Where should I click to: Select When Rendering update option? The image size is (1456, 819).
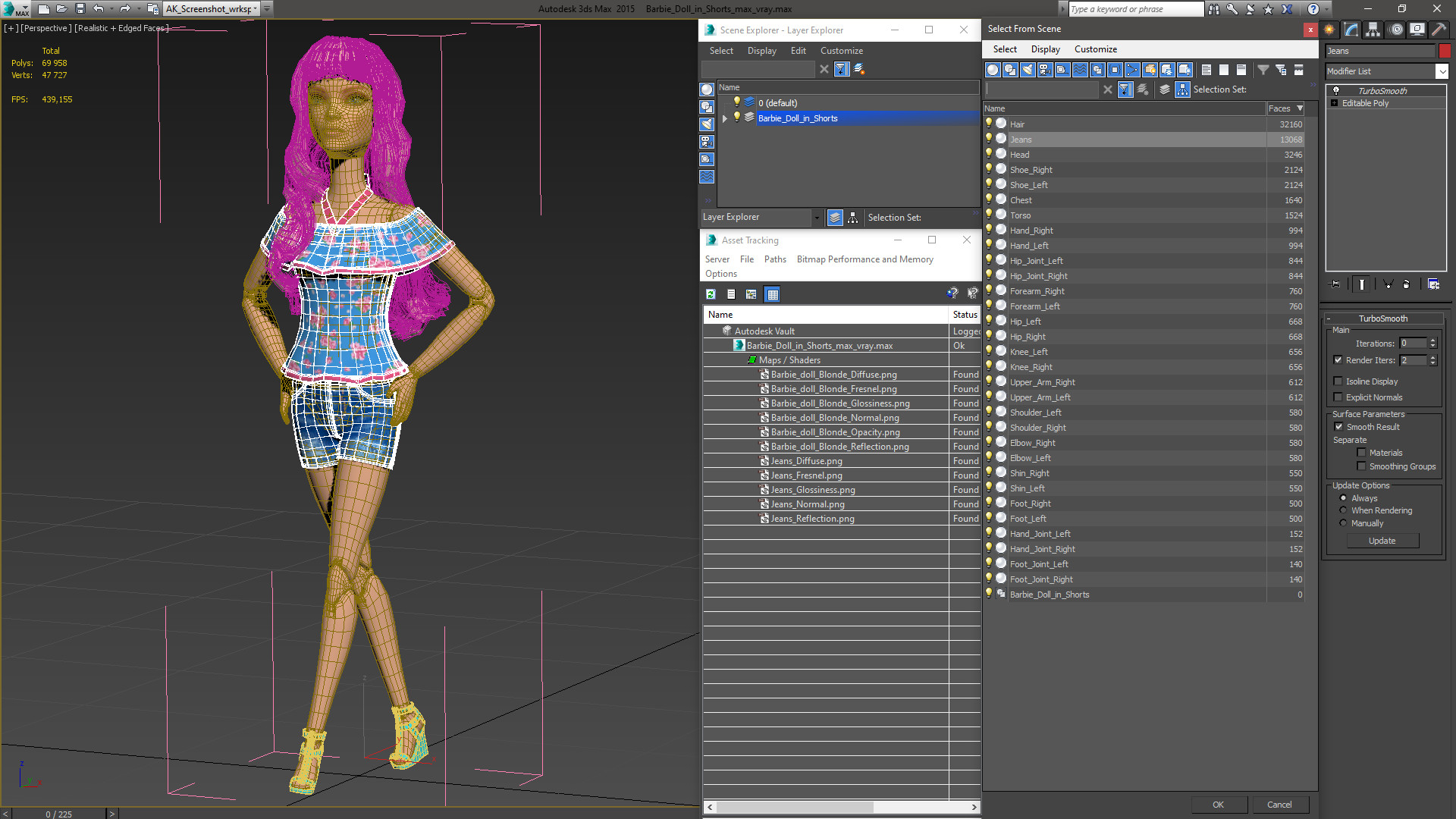(x=1343, y=510)
